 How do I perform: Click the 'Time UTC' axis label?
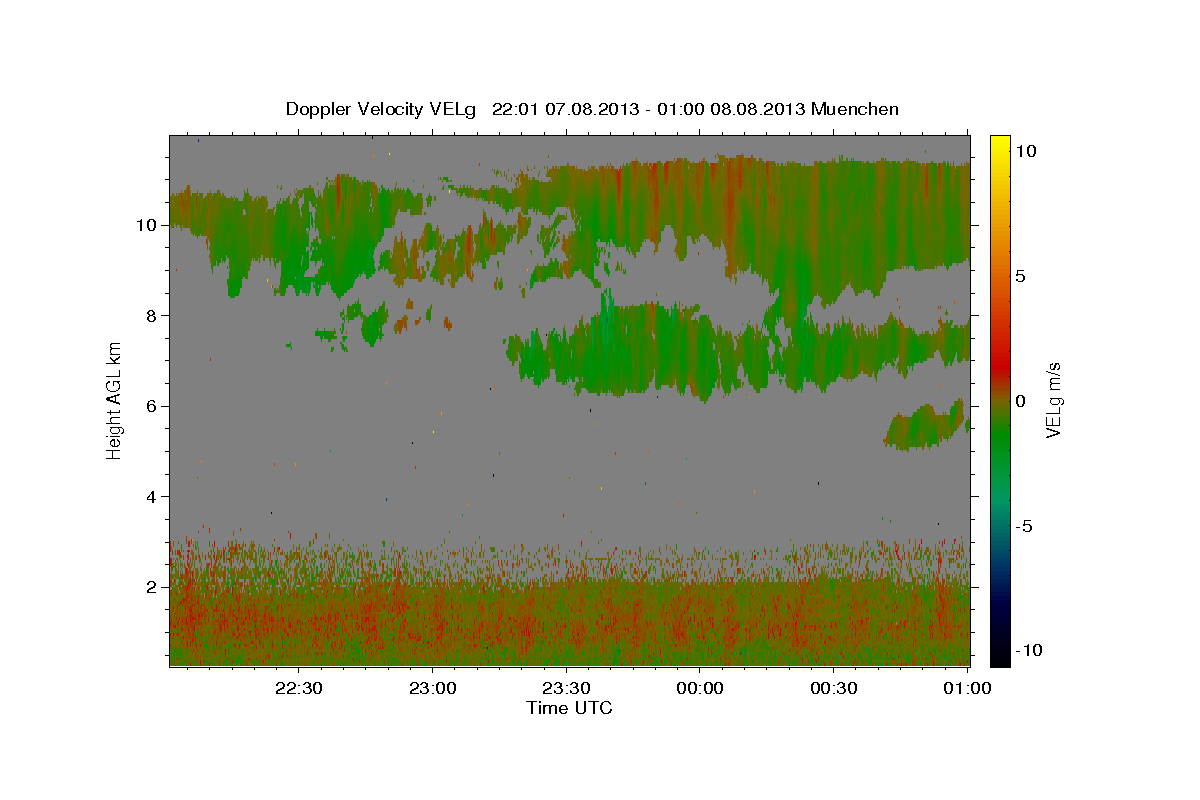[x=569, y=708]
